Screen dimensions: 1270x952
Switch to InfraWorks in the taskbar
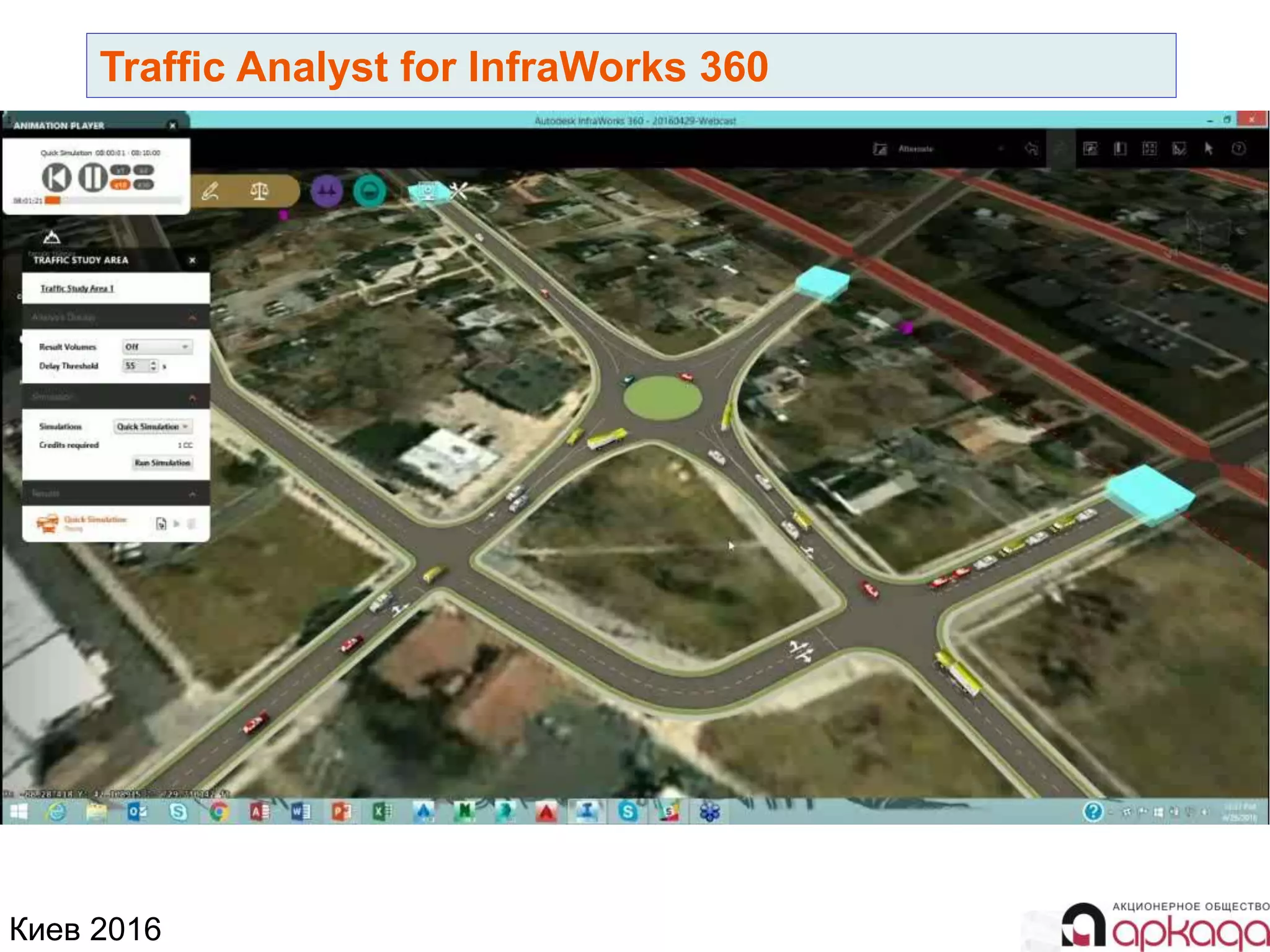(587, 811)
